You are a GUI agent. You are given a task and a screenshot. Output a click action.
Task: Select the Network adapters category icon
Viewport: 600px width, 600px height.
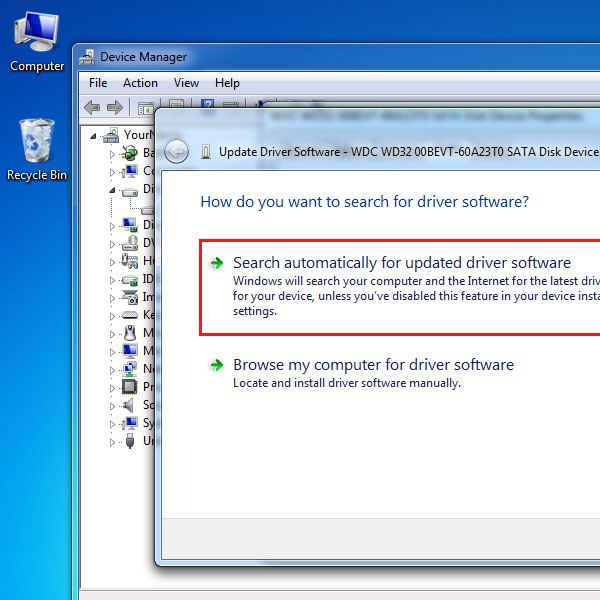tap(129, 369)
